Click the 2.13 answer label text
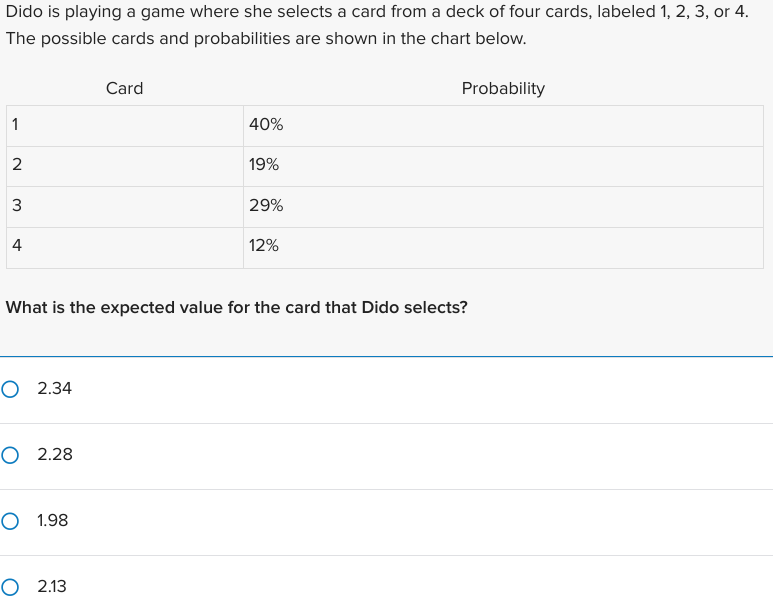Screen dimensions: 773x602 (52, 586)
